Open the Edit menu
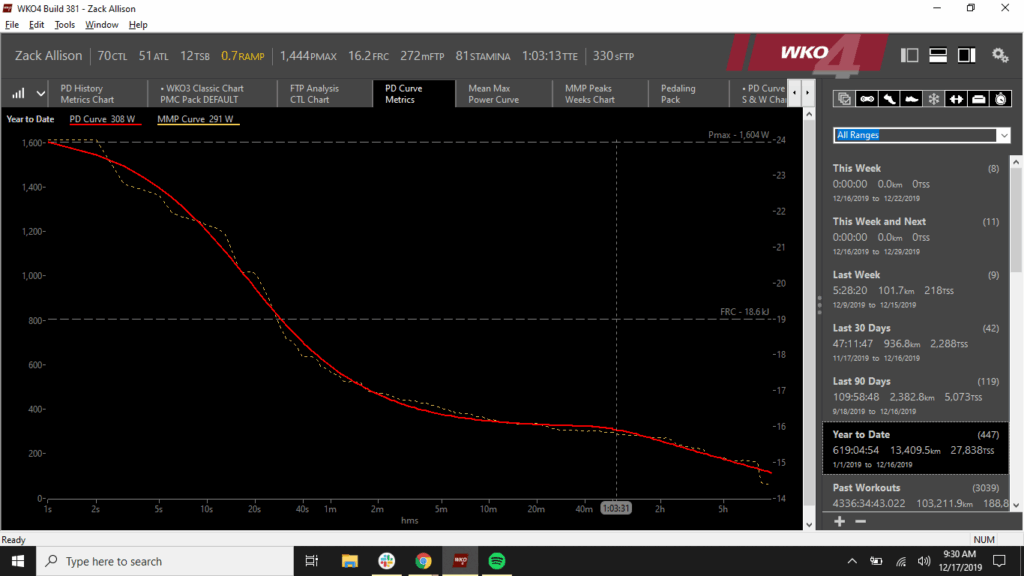 pos(37,25)
